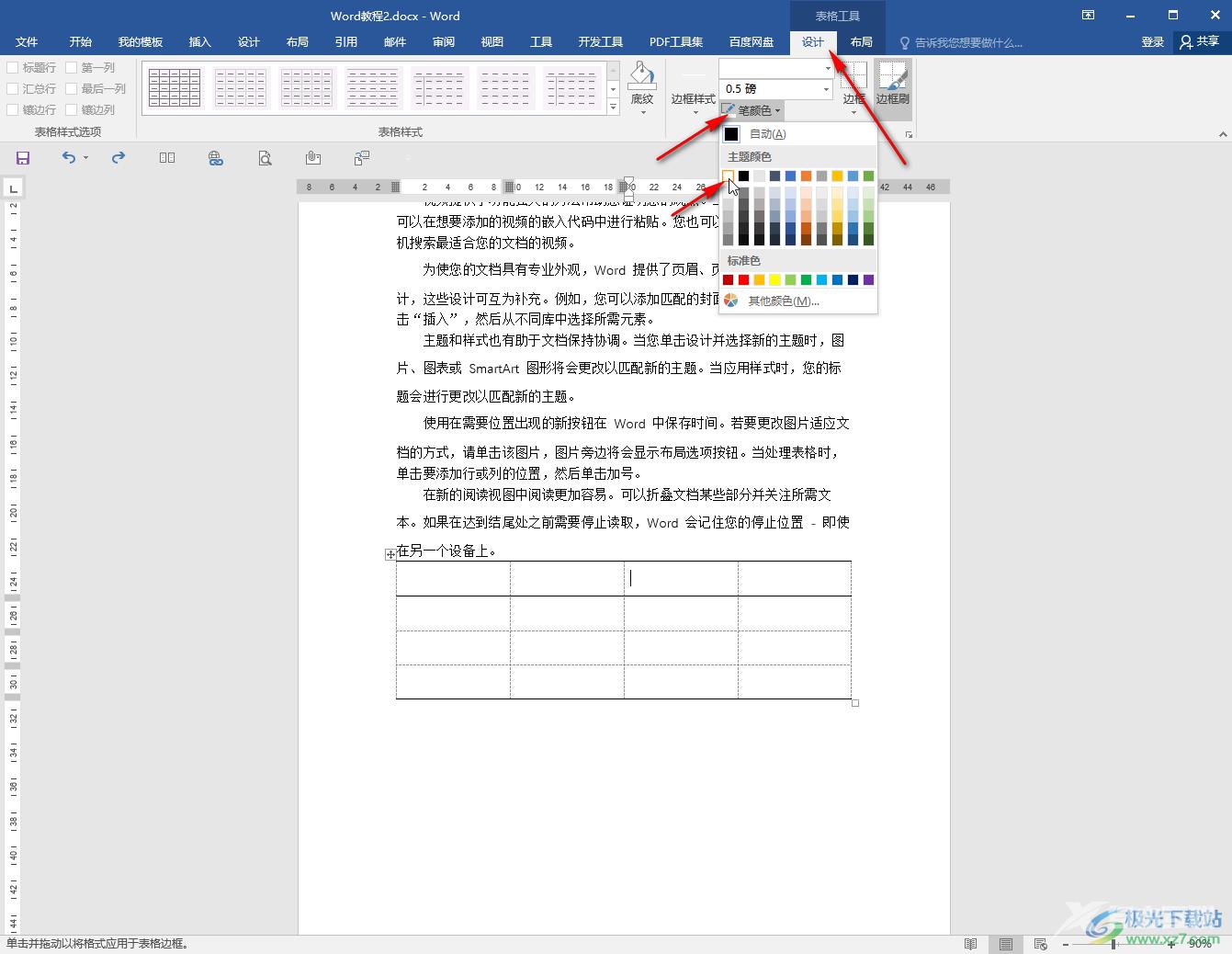Undo the last action
This screenshot has height=954, width=1232.
coord(69,157)
